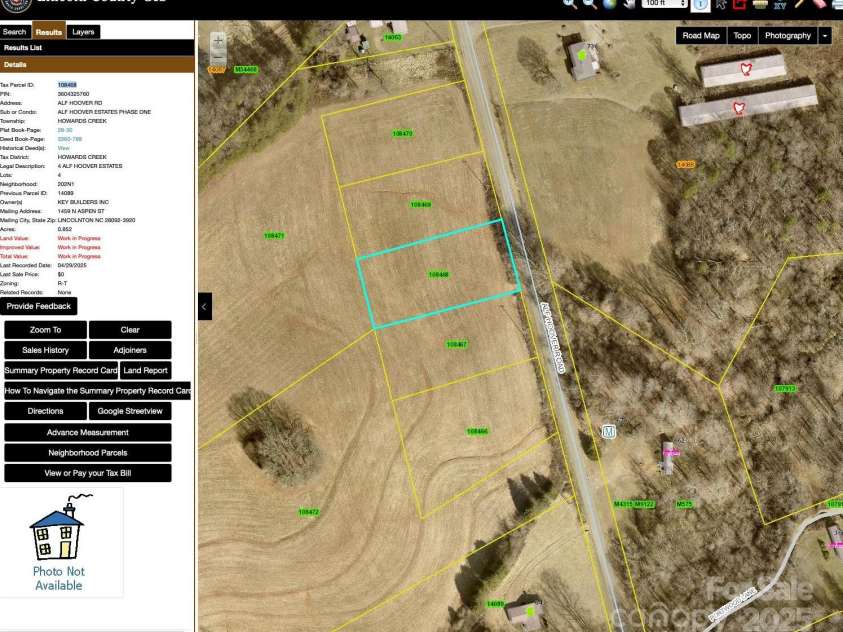Click the zoom out magnifier tool
This screenshot has width=843, height=632.
(590, 4)
